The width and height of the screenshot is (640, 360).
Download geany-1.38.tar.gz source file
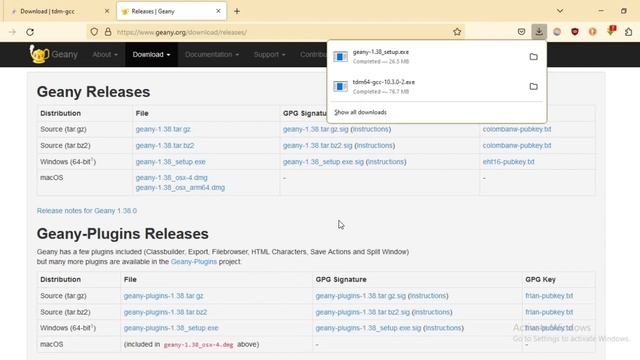point(163,129)
